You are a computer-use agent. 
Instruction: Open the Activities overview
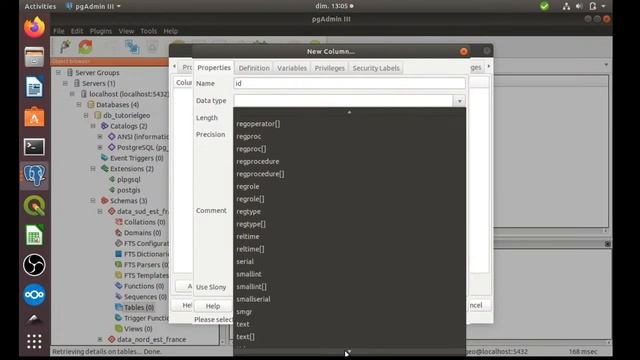[x=40, y=6]
